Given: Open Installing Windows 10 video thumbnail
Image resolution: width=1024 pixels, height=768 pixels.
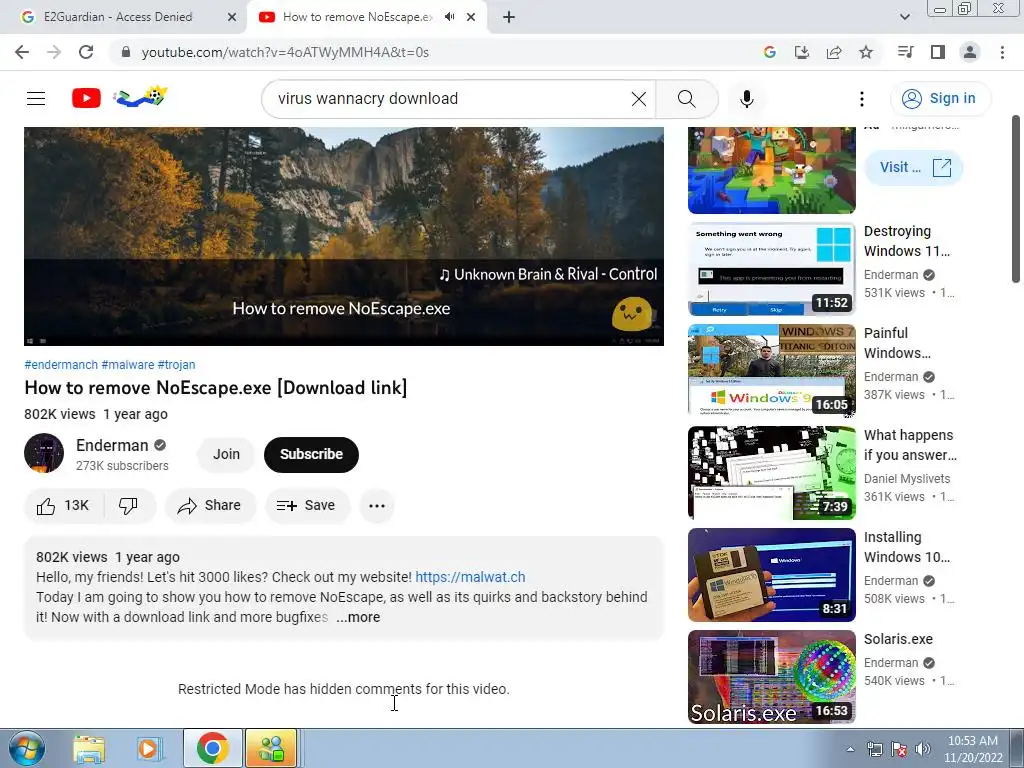Looking at the screenshot, I should point(771,575).
